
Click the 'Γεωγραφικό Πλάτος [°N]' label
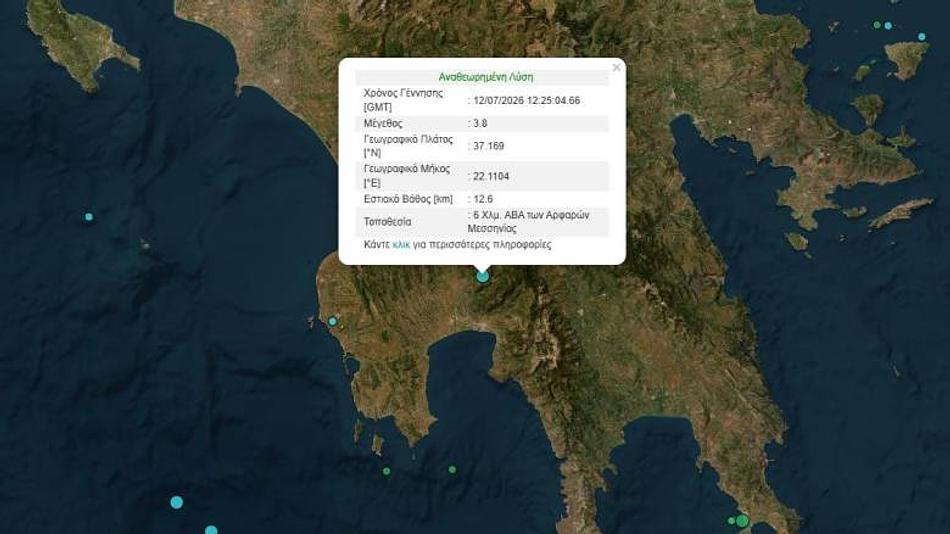coord(408,146)
